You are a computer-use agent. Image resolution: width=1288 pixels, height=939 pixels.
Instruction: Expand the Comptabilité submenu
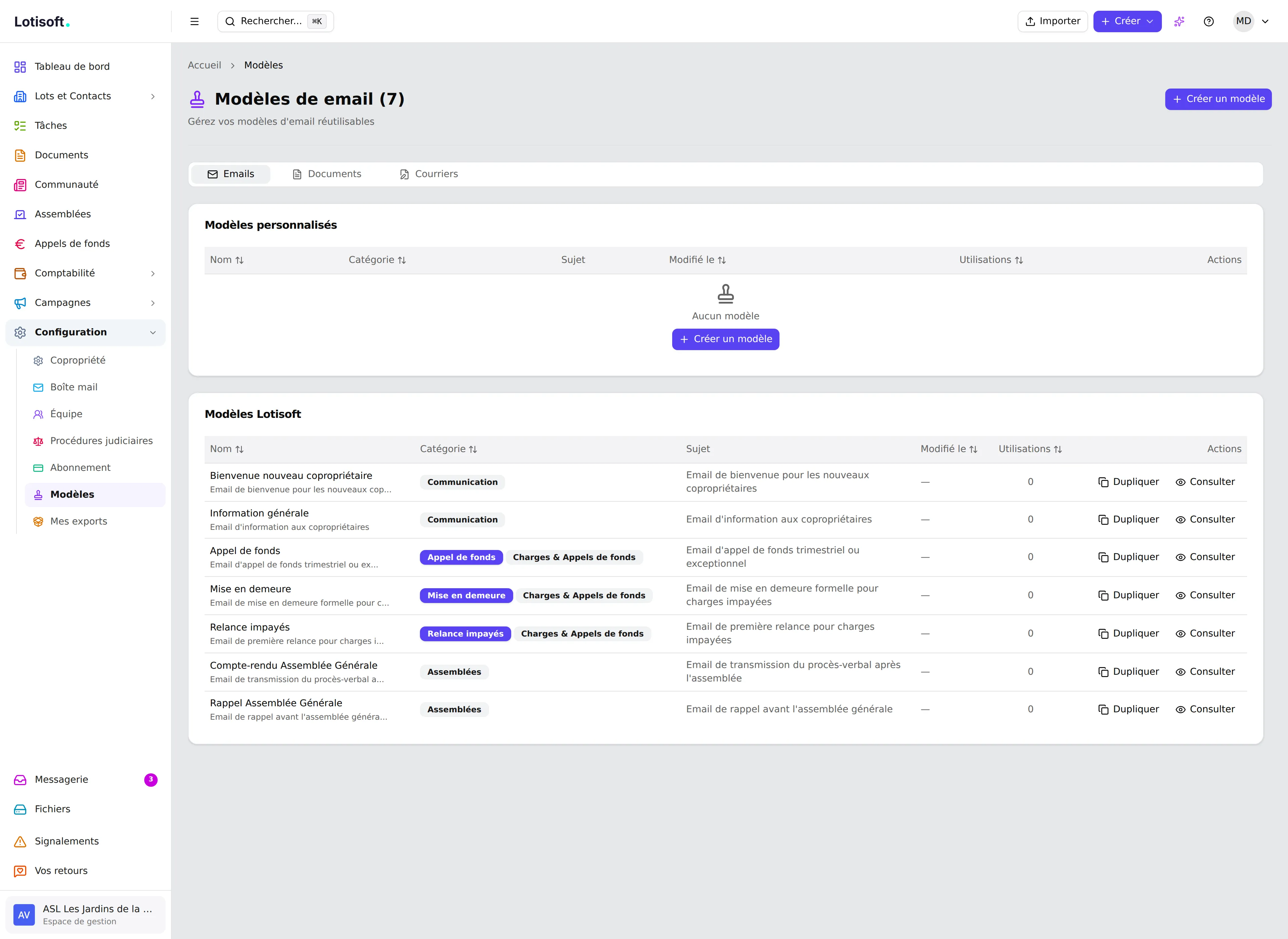coord(152,273)
